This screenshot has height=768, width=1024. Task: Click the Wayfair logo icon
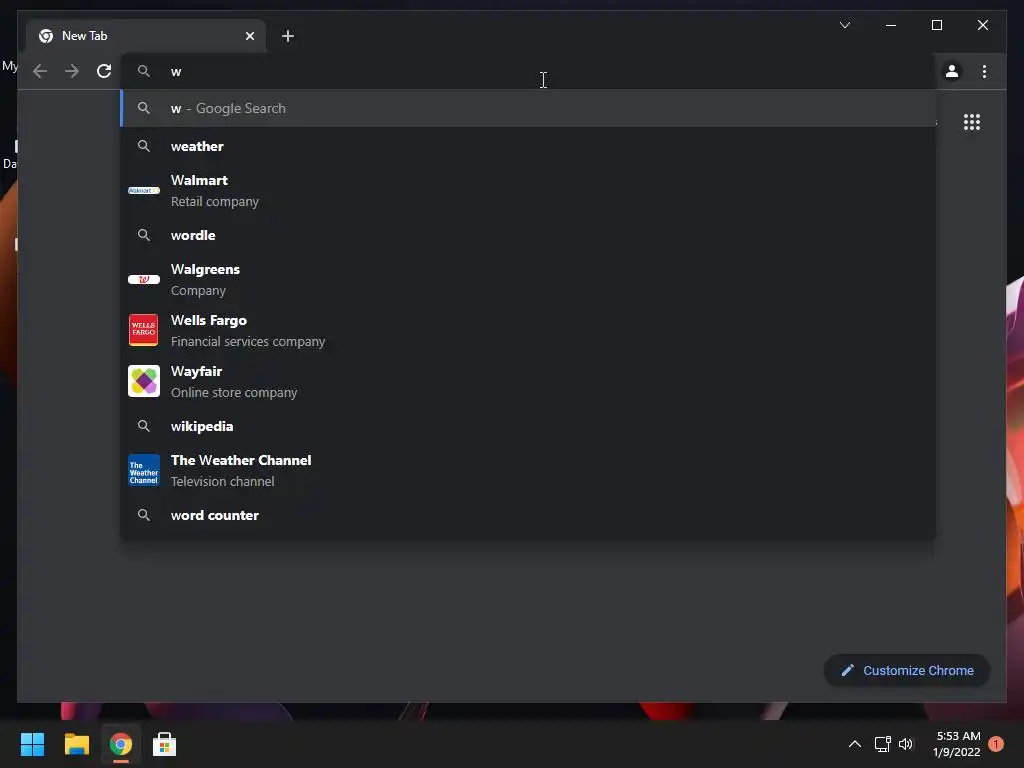click(144, 381)
